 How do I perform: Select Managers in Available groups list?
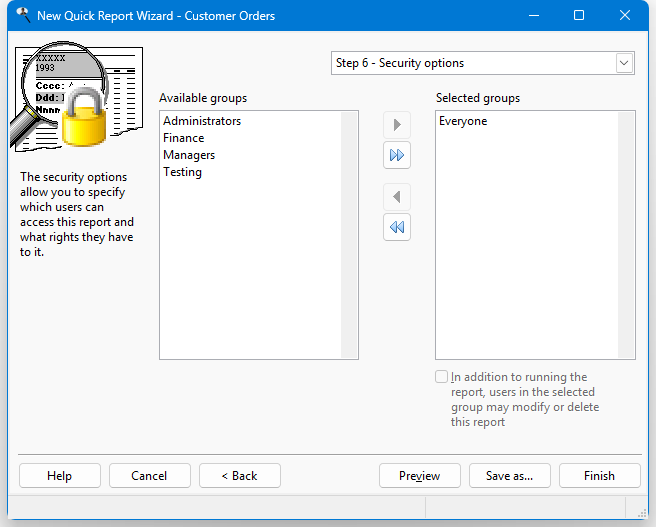pos(189,155)
